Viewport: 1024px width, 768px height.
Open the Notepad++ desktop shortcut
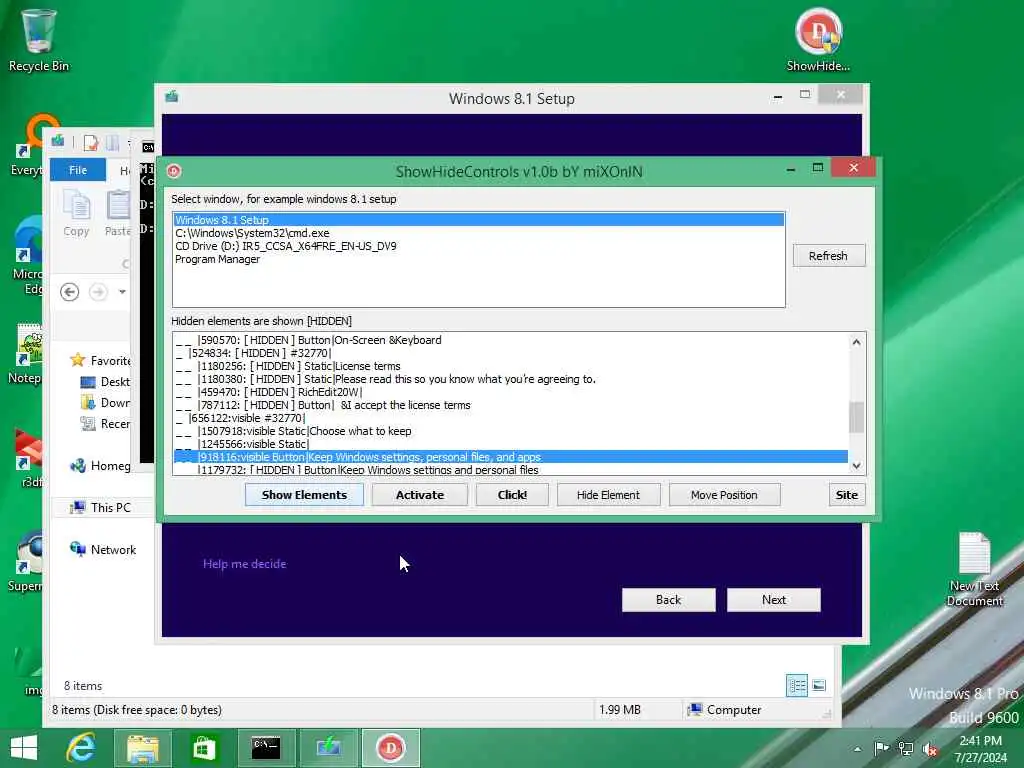coord(25,353)
